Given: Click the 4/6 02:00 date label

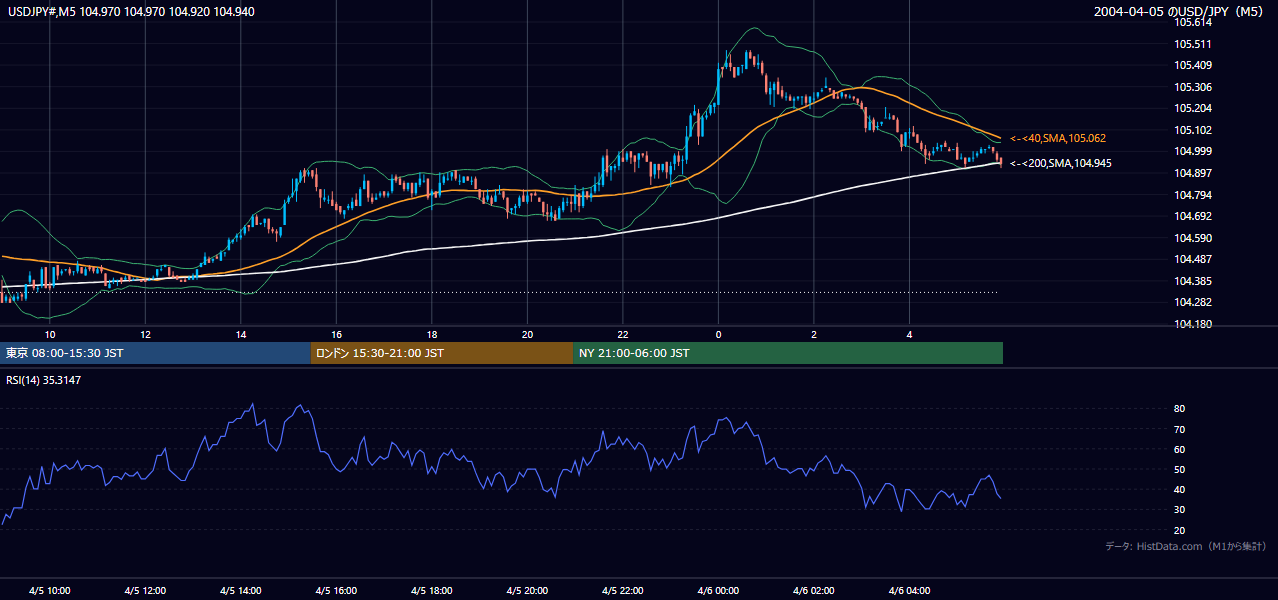Looking at the screenshot, I should [x=814, y=591].
